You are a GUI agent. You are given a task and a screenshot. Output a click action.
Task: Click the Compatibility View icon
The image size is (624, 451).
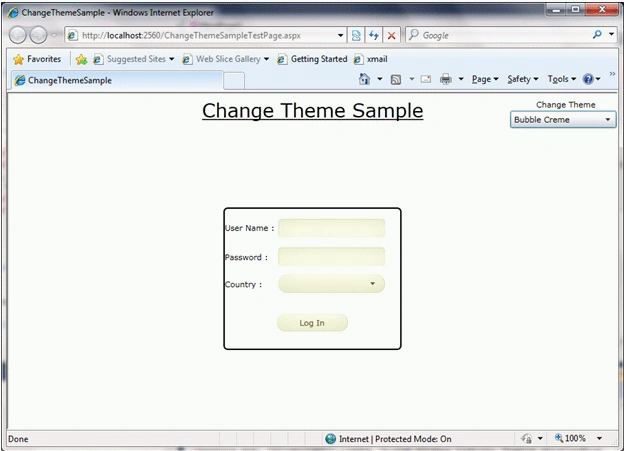tap(356, 35)
